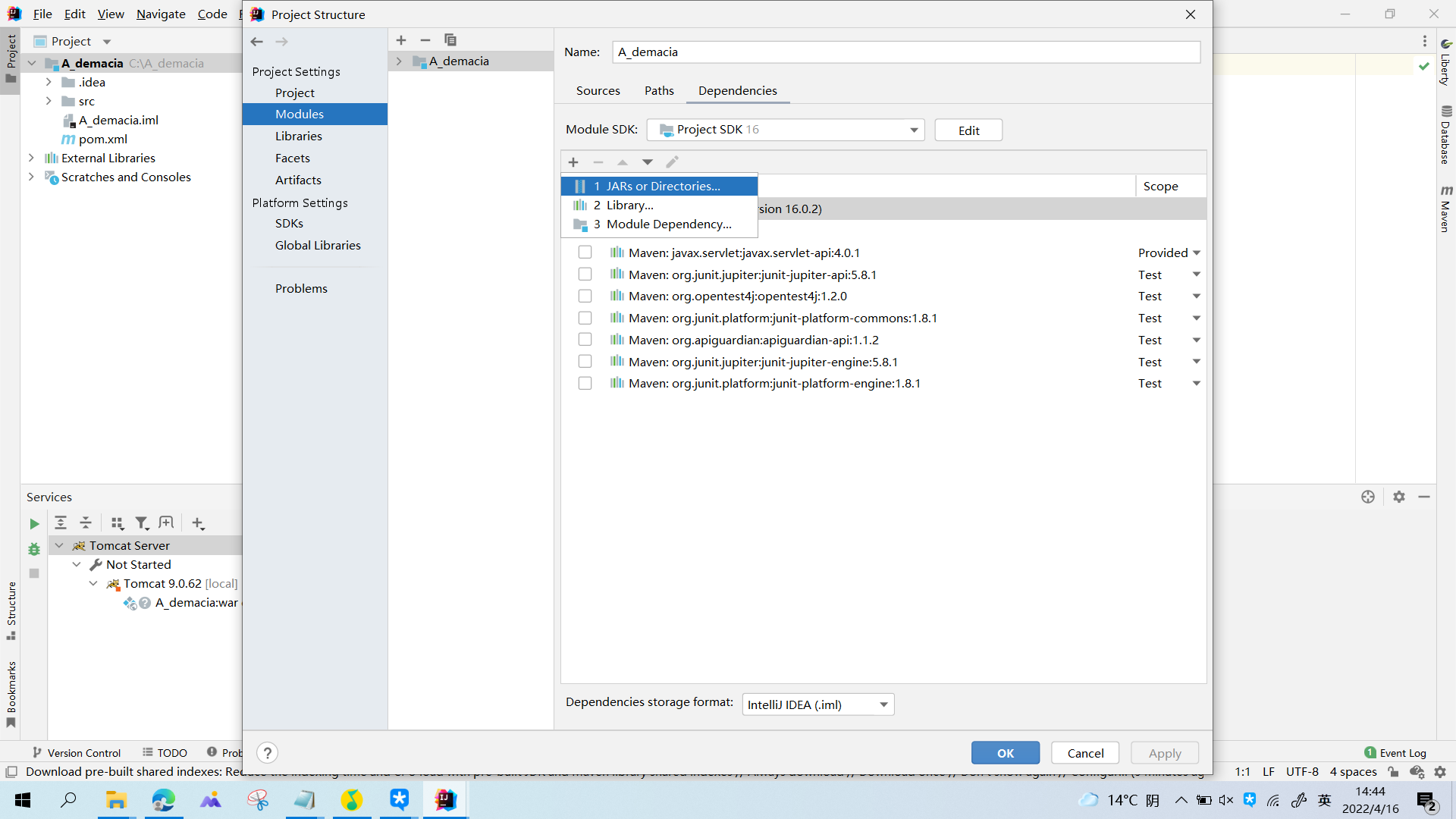Switch to the Sources tab
The image size is (1456, 819).
pos(598,90)
